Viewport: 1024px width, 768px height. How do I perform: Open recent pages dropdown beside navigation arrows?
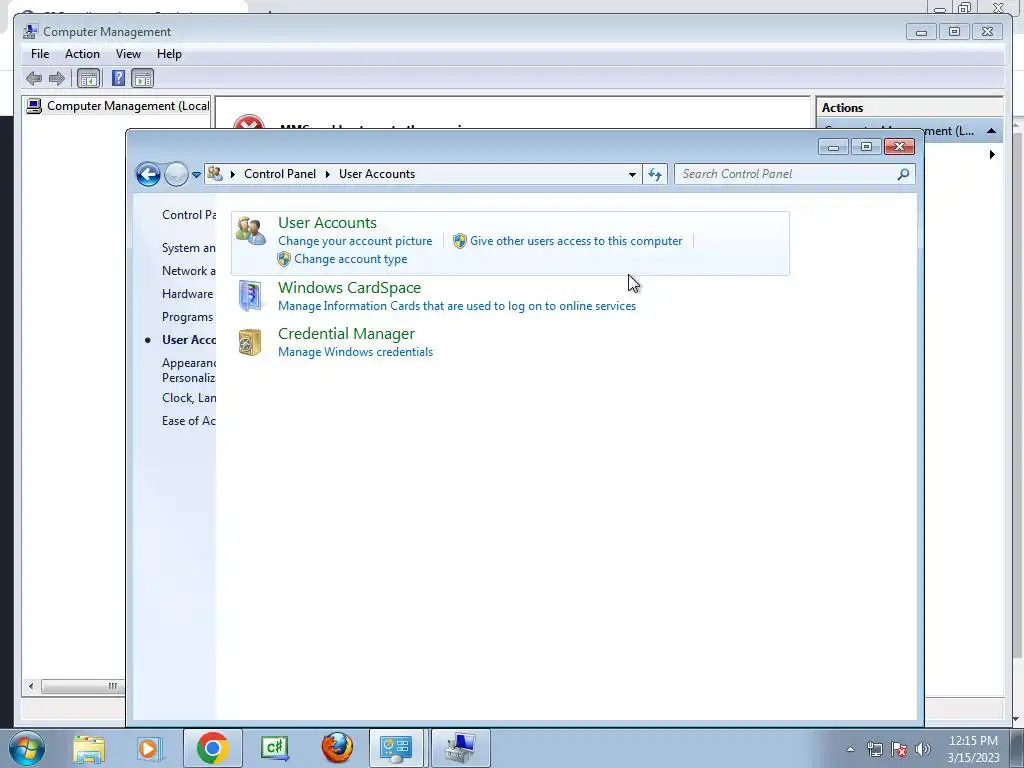tap(196, 175)
